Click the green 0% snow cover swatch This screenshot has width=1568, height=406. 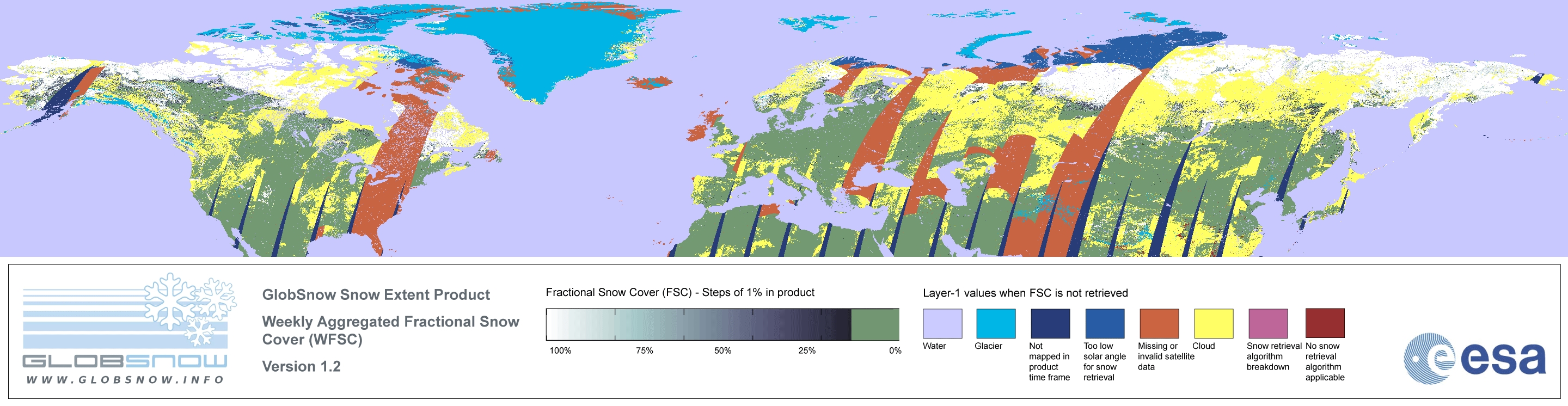point(875,324)
